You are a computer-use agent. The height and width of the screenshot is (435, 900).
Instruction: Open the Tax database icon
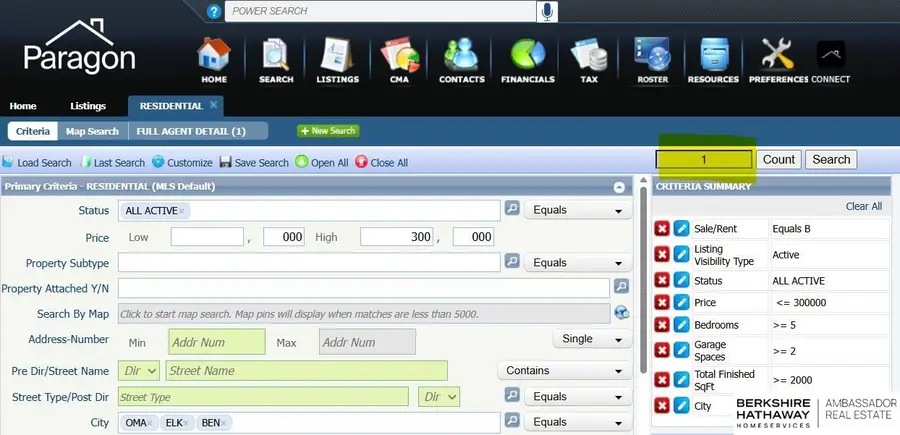point(589,60)
